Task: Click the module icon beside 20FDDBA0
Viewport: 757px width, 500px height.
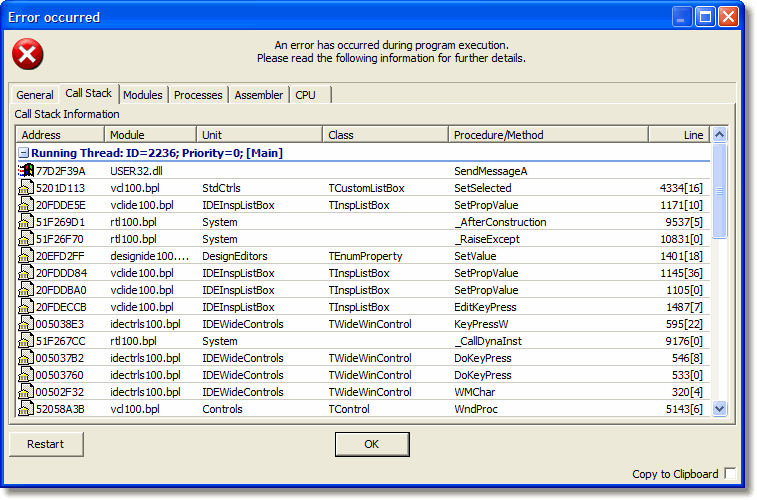Action: pyautogui.click(x=26, y=290)
